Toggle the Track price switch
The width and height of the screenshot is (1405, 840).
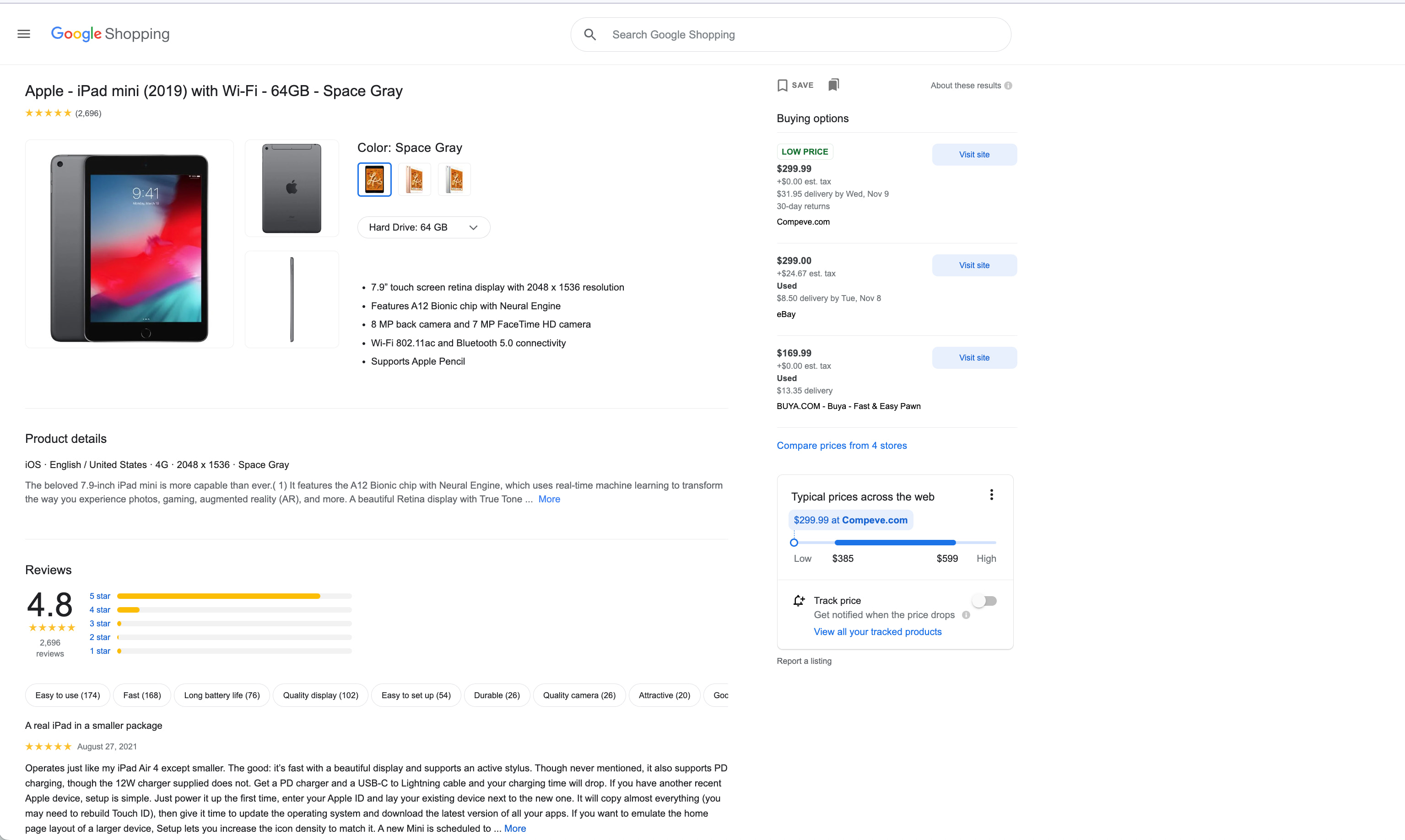click(x=985, y=601)
